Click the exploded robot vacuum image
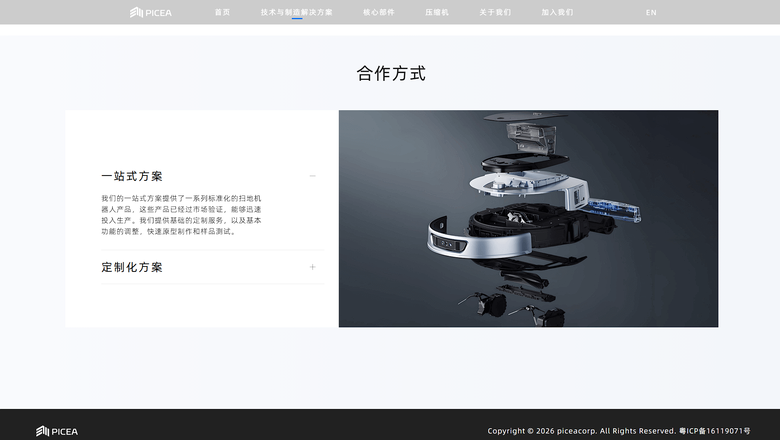The height and width of the screenshot is (440, 780). 528,219
